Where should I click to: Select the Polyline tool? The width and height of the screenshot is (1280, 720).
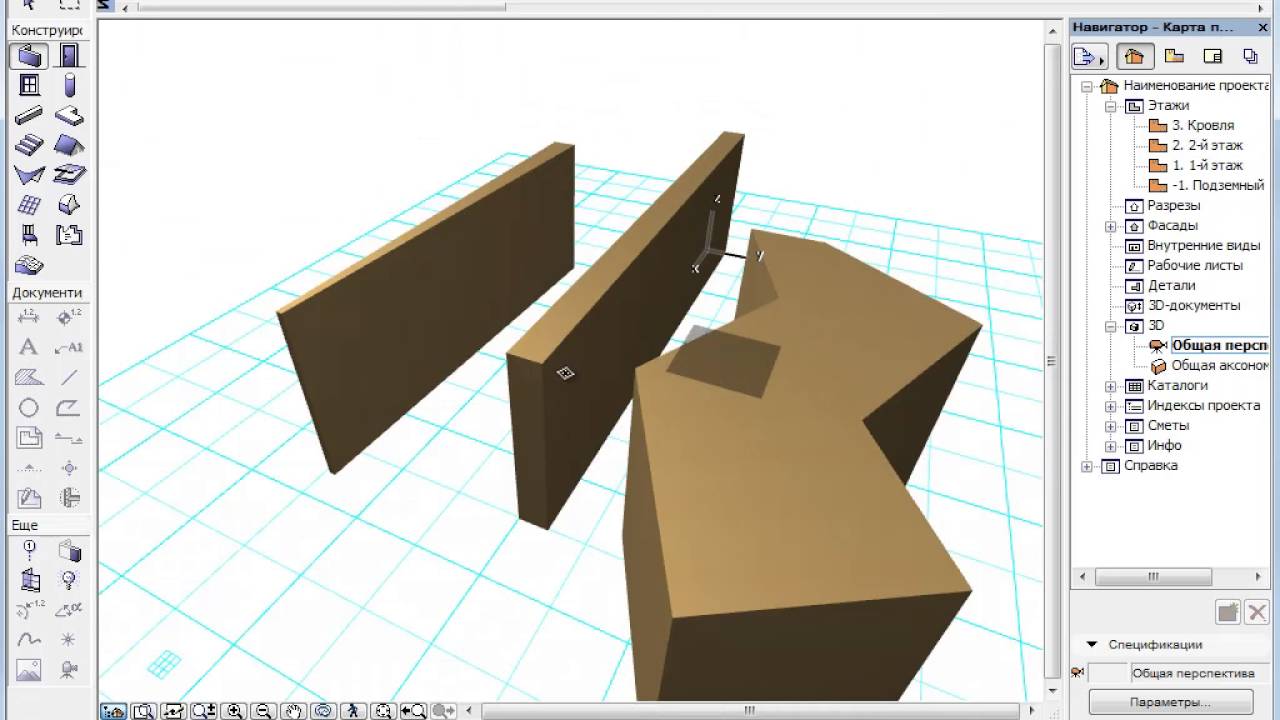pyautogui.click(x=69, y=407)
